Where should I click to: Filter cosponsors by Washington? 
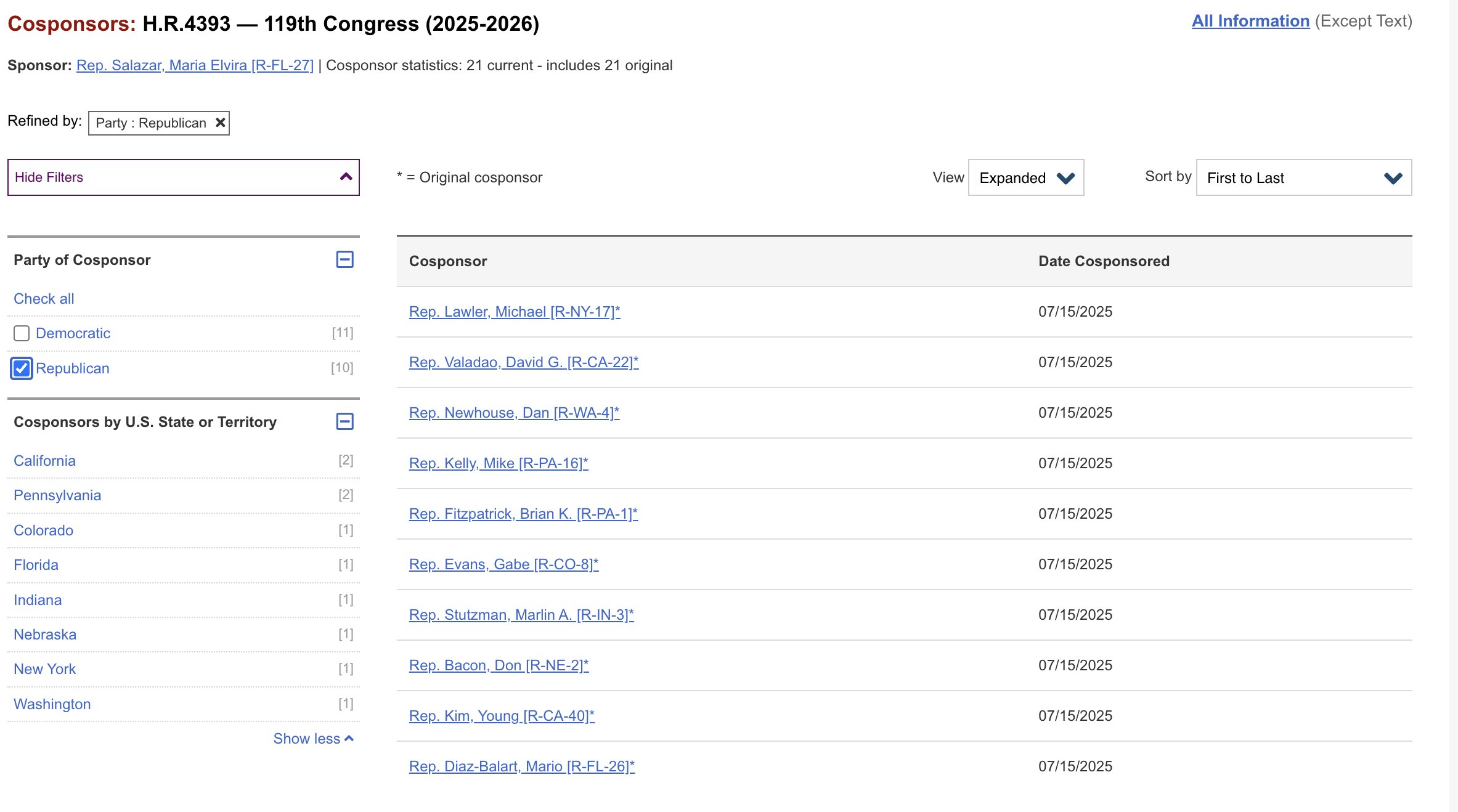point(52,704)
